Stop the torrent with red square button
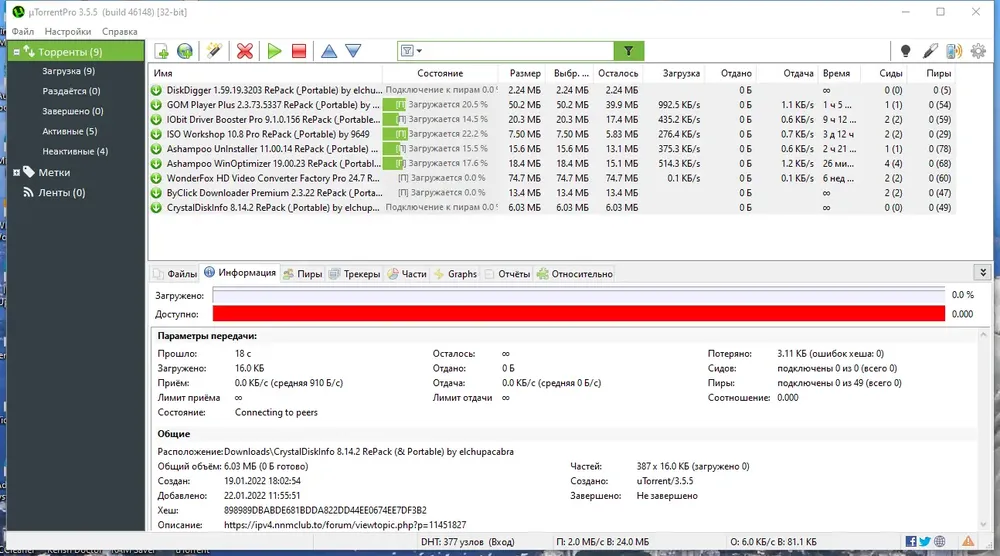 [298, 51]
